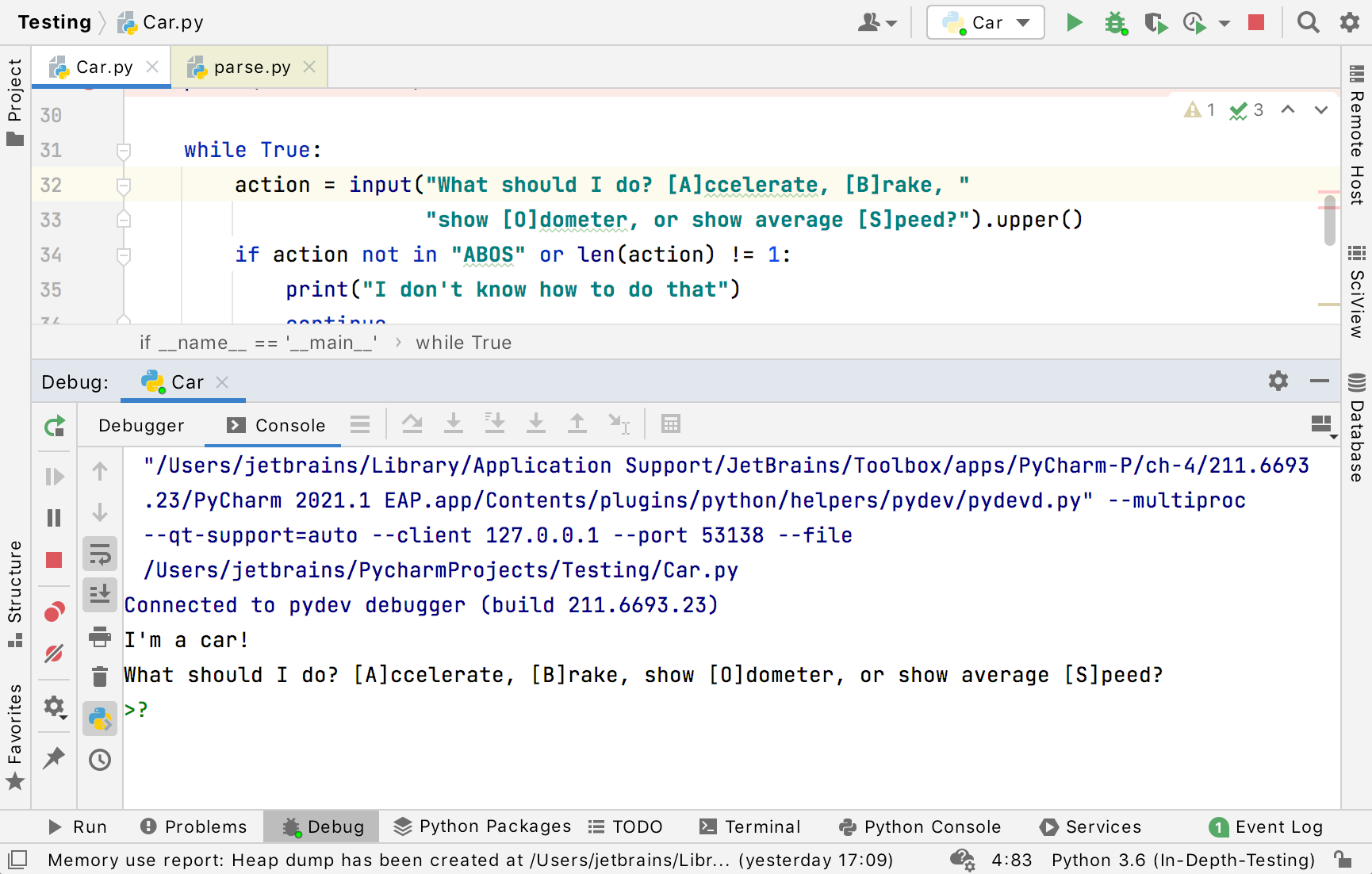Clear the debug console with the trash icon
Screen dimensions: 1372x874
tap(99, 677)
